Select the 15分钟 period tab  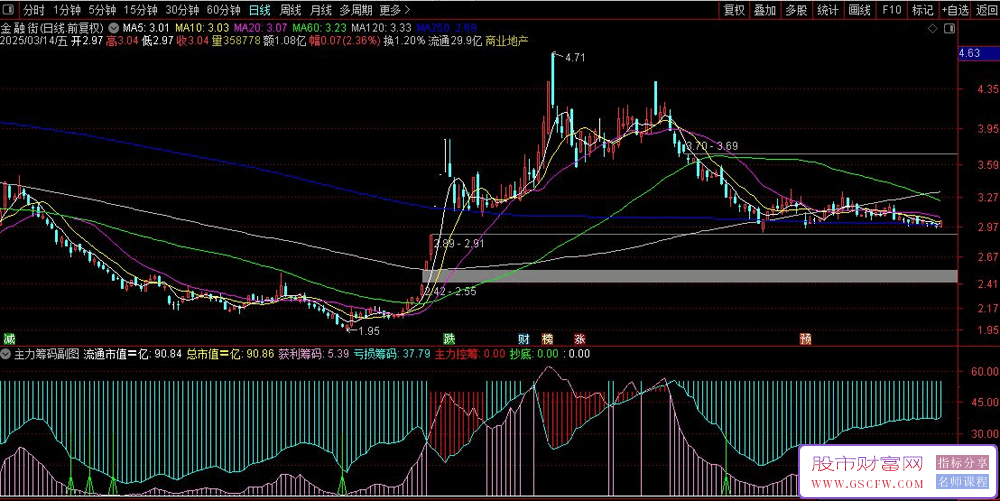(141, 10)
